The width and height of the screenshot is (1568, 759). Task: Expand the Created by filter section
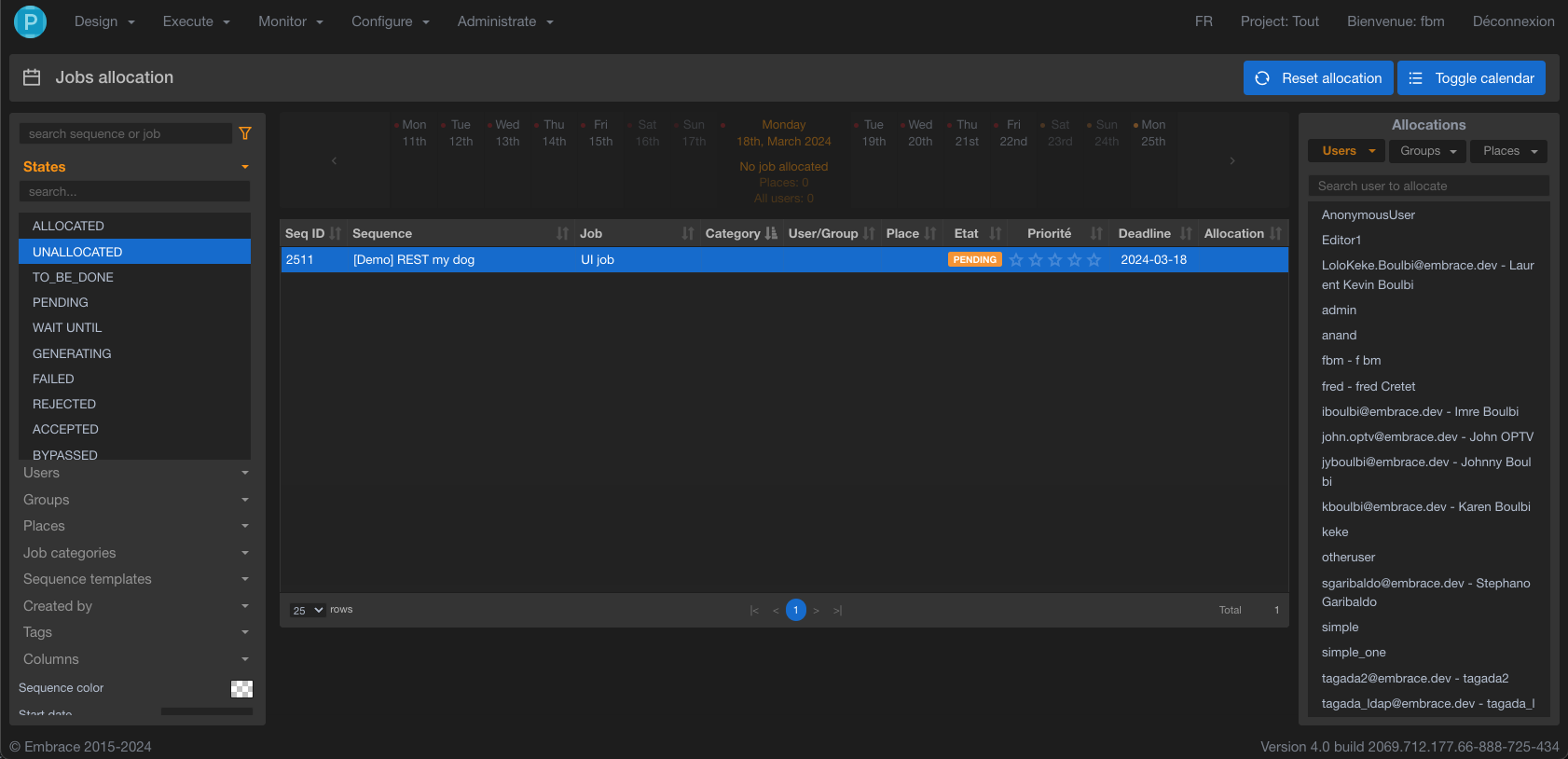(x=136, y=606)
